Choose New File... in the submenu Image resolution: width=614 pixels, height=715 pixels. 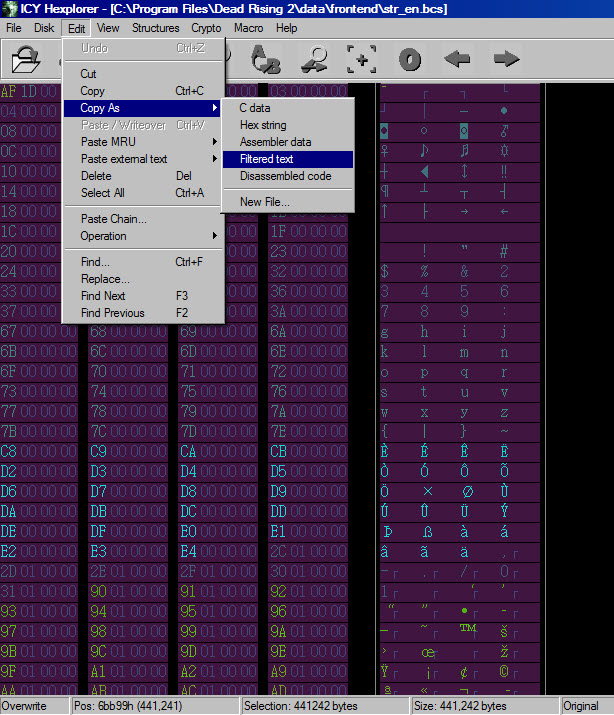coord(288,202)
